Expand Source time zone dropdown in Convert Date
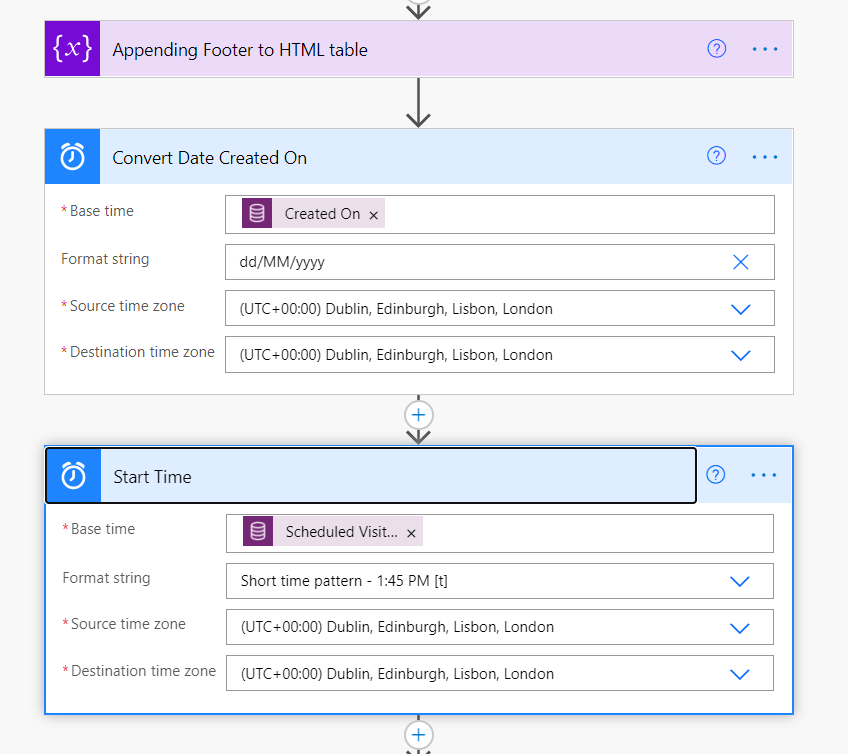 740,309
